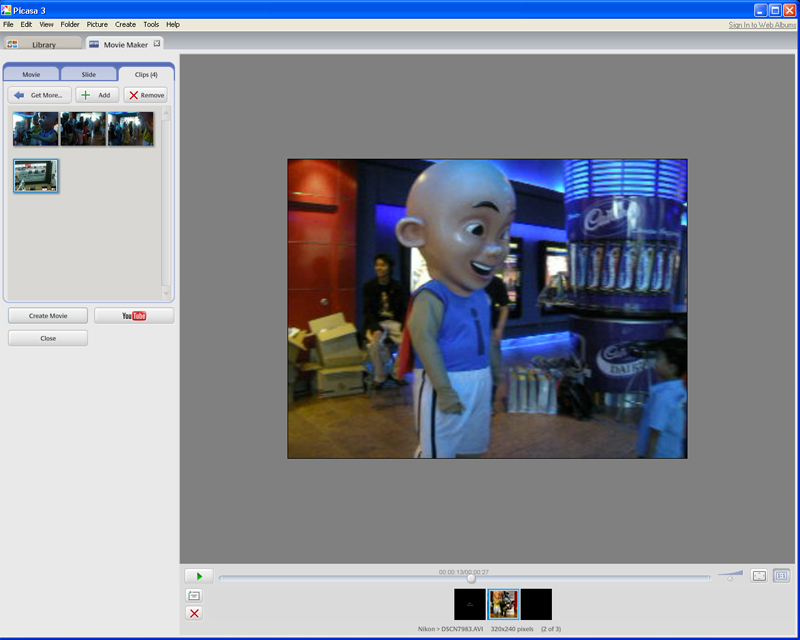Click the Add clip button

[x=97, y=95]
